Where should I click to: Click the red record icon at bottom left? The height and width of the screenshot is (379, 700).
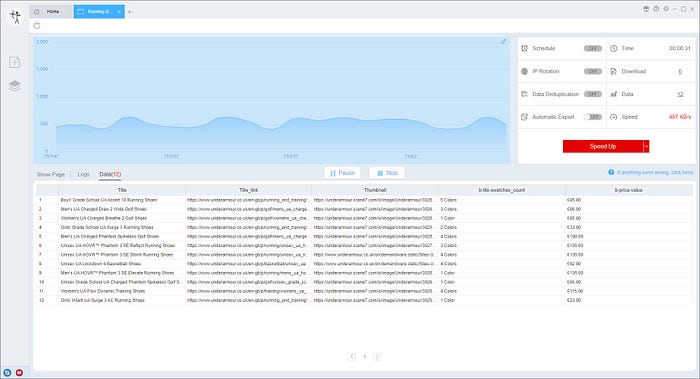(19, 372)
